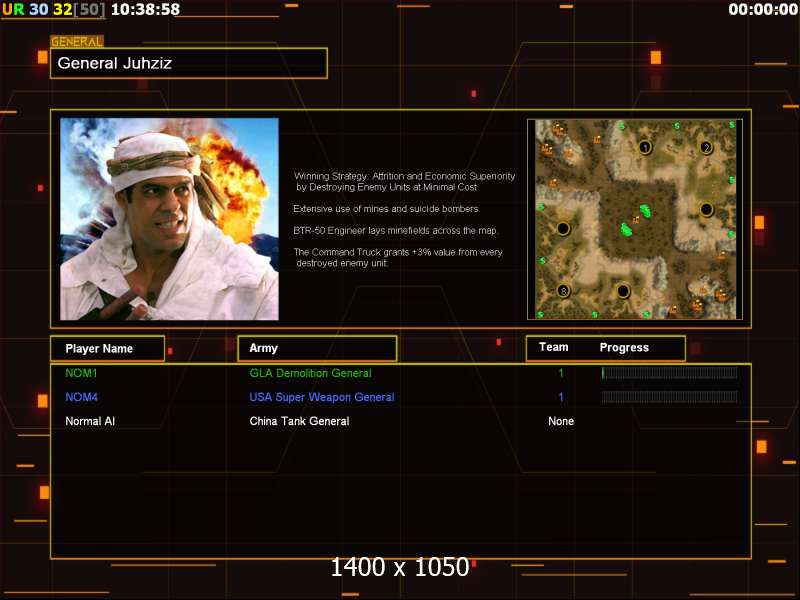
Task: Click the unnumbered start marker on map's east edge
Action: click(x=706, y=209)
